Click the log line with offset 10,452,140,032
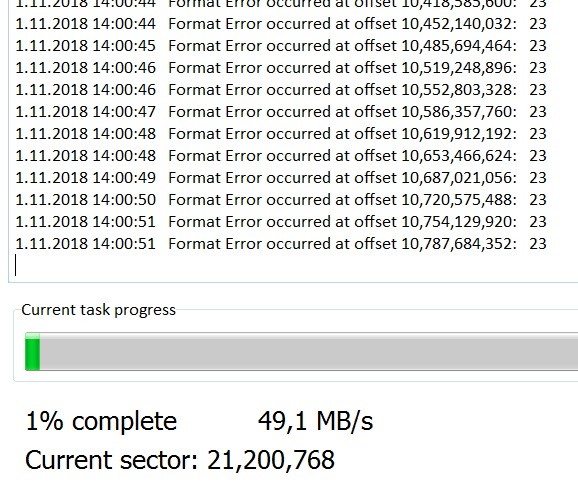The width and height of the screenshot is (578, 484). [x=281, y=24]
